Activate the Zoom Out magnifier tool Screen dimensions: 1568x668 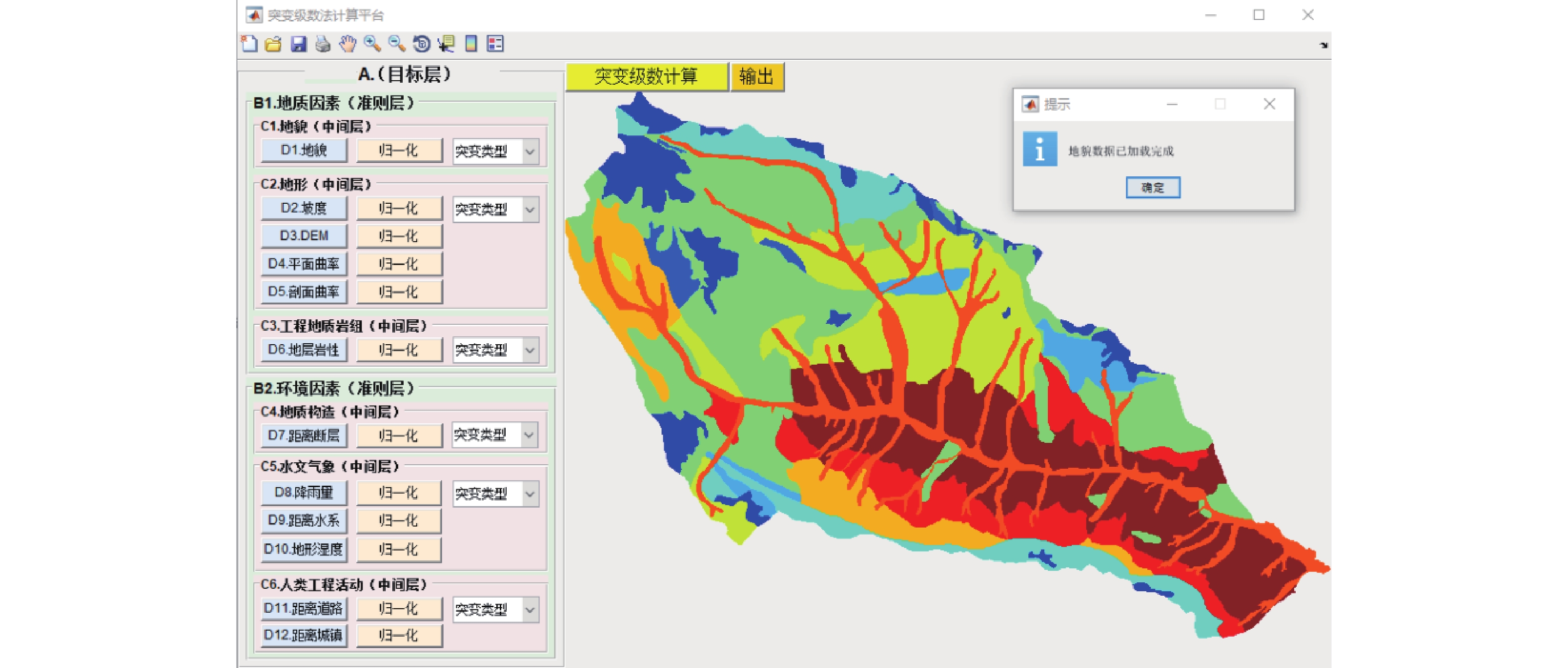point(396,44)
